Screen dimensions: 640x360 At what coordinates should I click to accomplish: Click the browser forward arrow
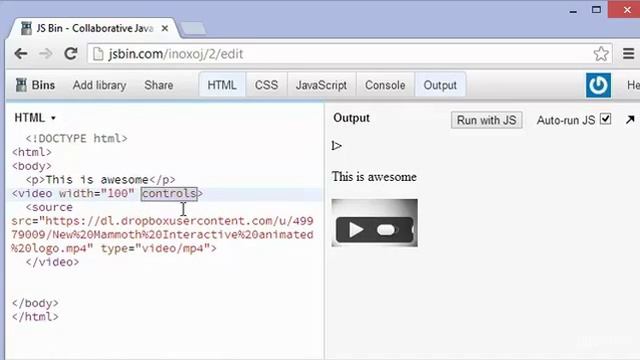coord(46,54)
